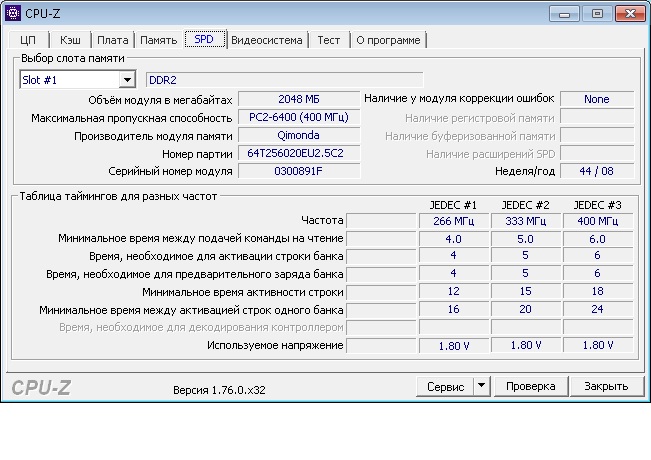Click serial number 0300891F
Image resolution: width=651 pixels, height=460 pixels.
pos(299,171)
